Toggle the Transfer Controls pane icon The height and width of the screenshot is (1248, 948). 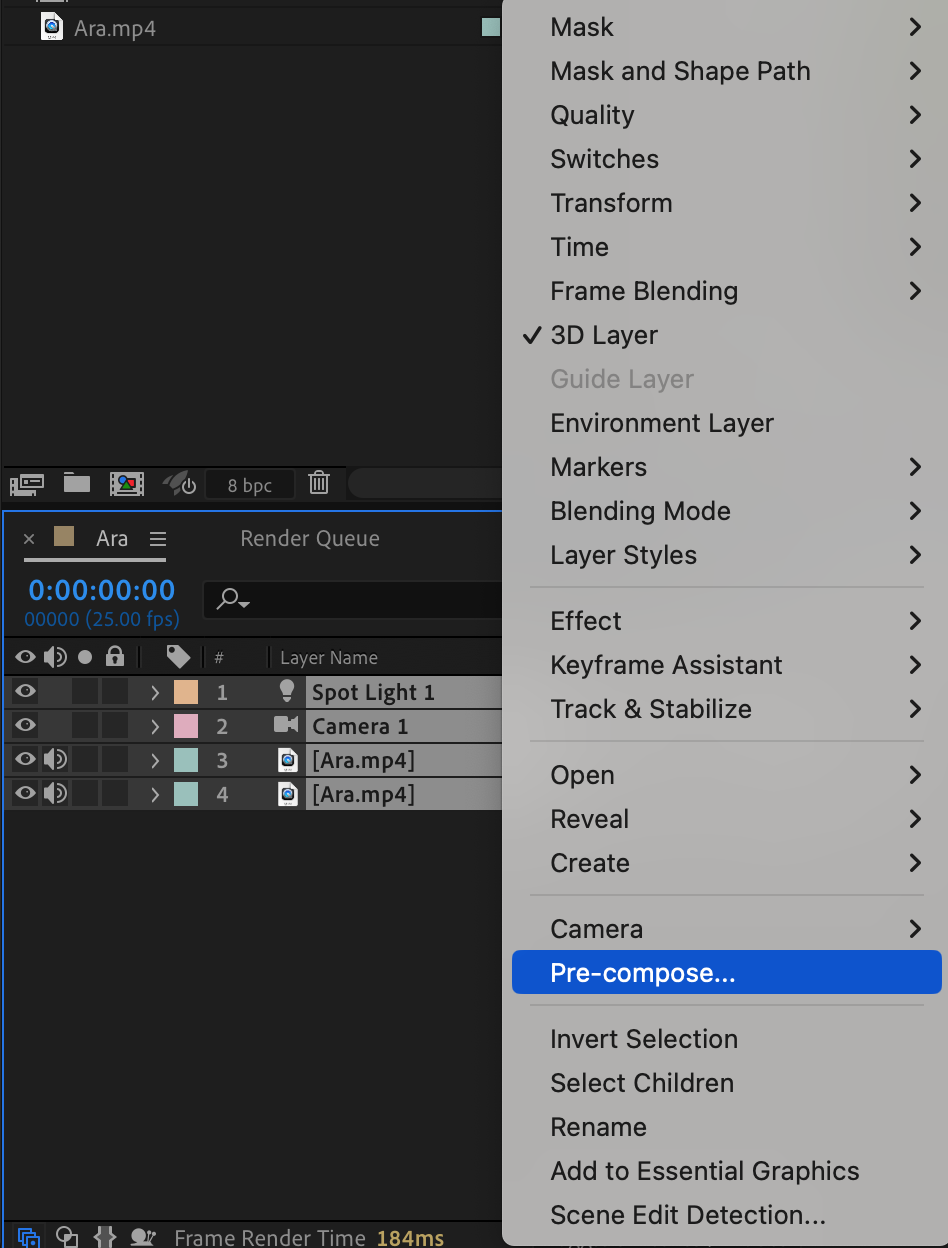67,1238
